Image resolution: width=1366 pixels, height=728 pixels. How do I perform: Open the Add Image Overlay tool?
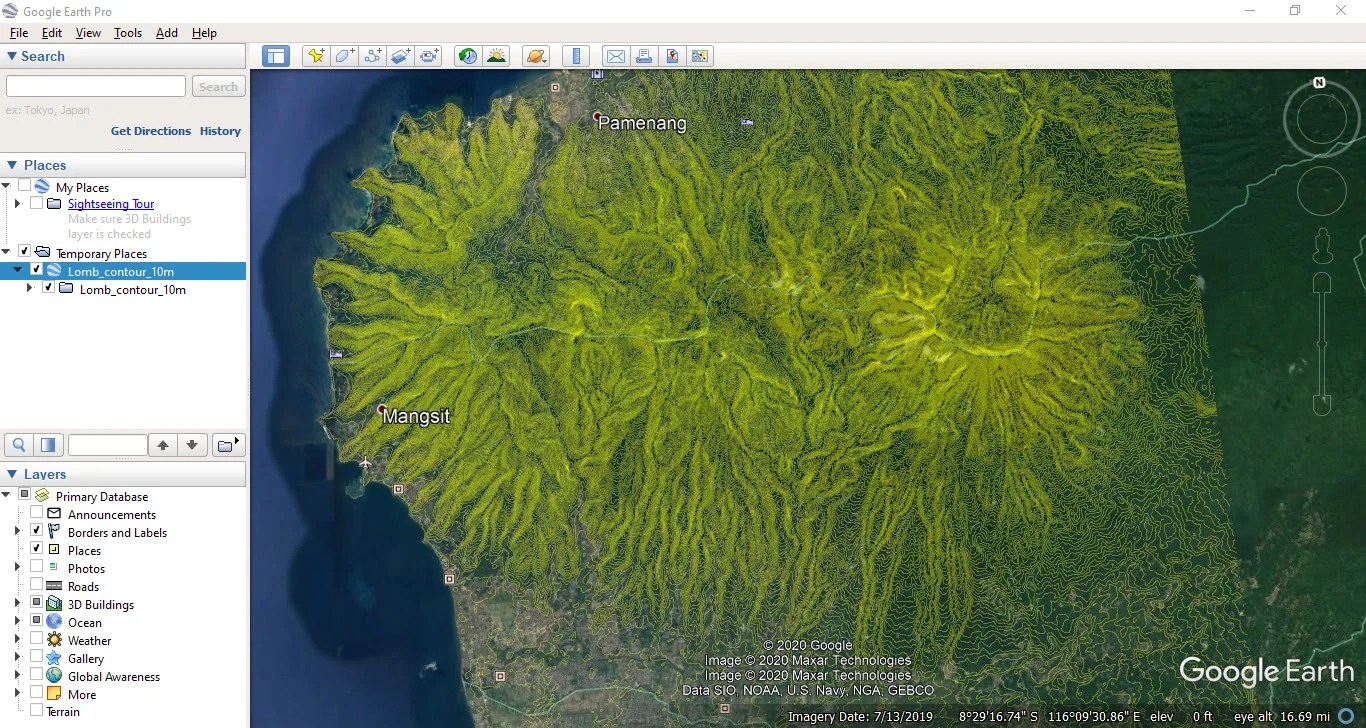pyautogui.click(x=401, y=55)
